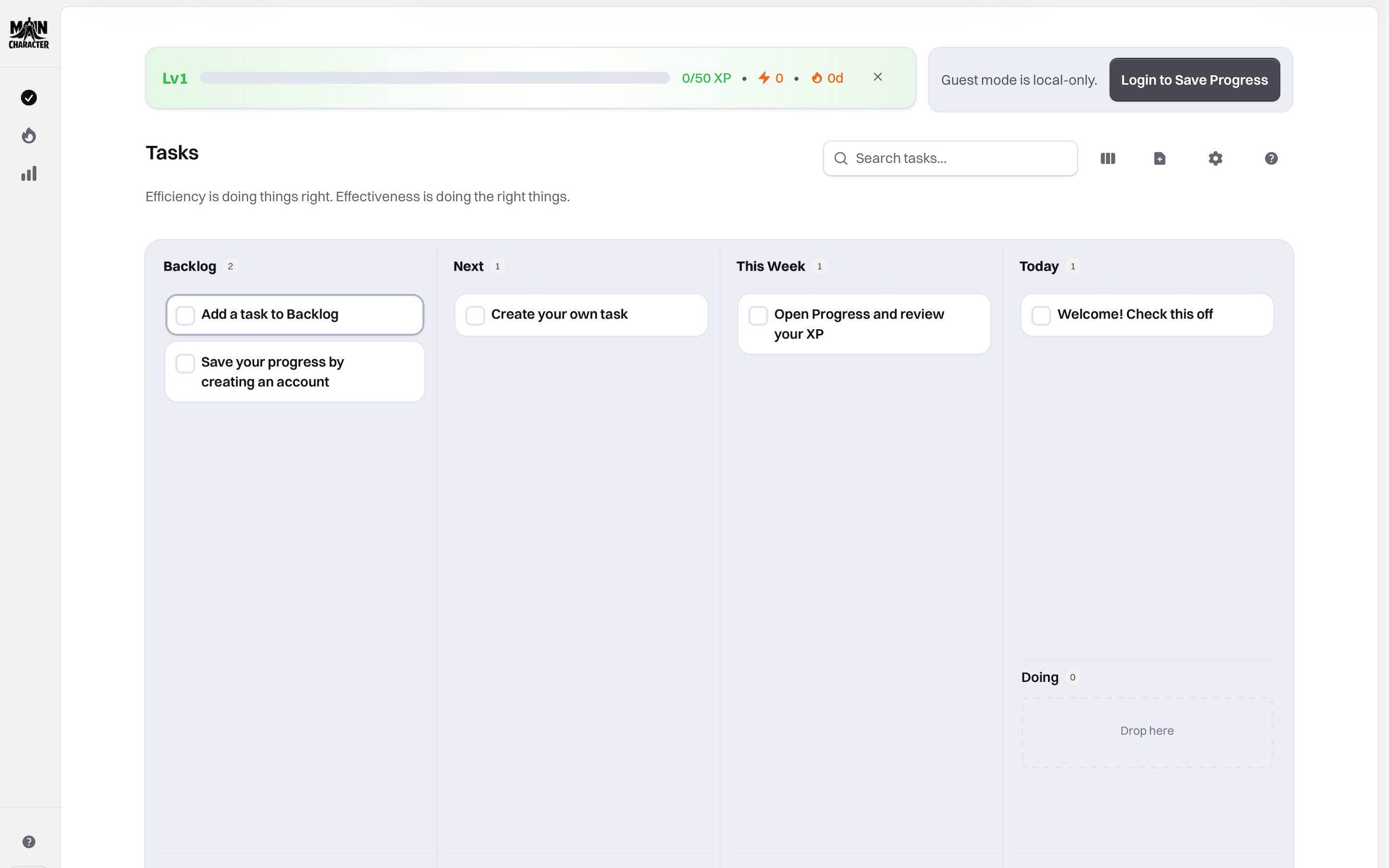Screen dimensions: 1389x868
Task: Tick 'Open Progress and review your XP' checkbox
Action: click(x=758, y=315)
